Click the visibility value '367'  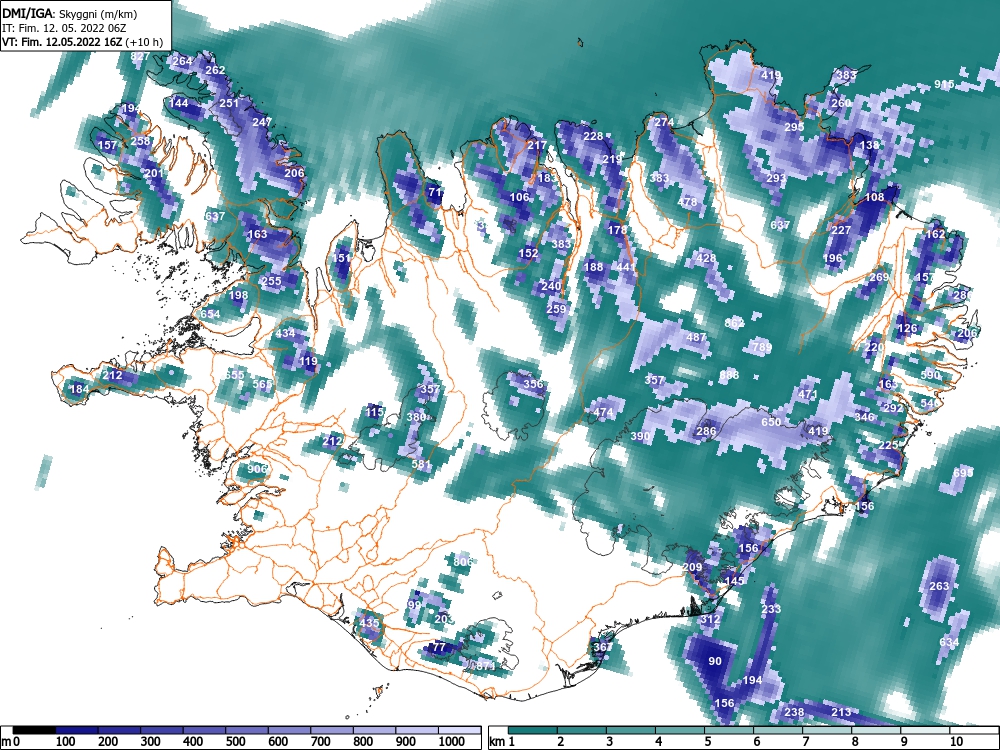pyautogui.click(x=603, y=647)
